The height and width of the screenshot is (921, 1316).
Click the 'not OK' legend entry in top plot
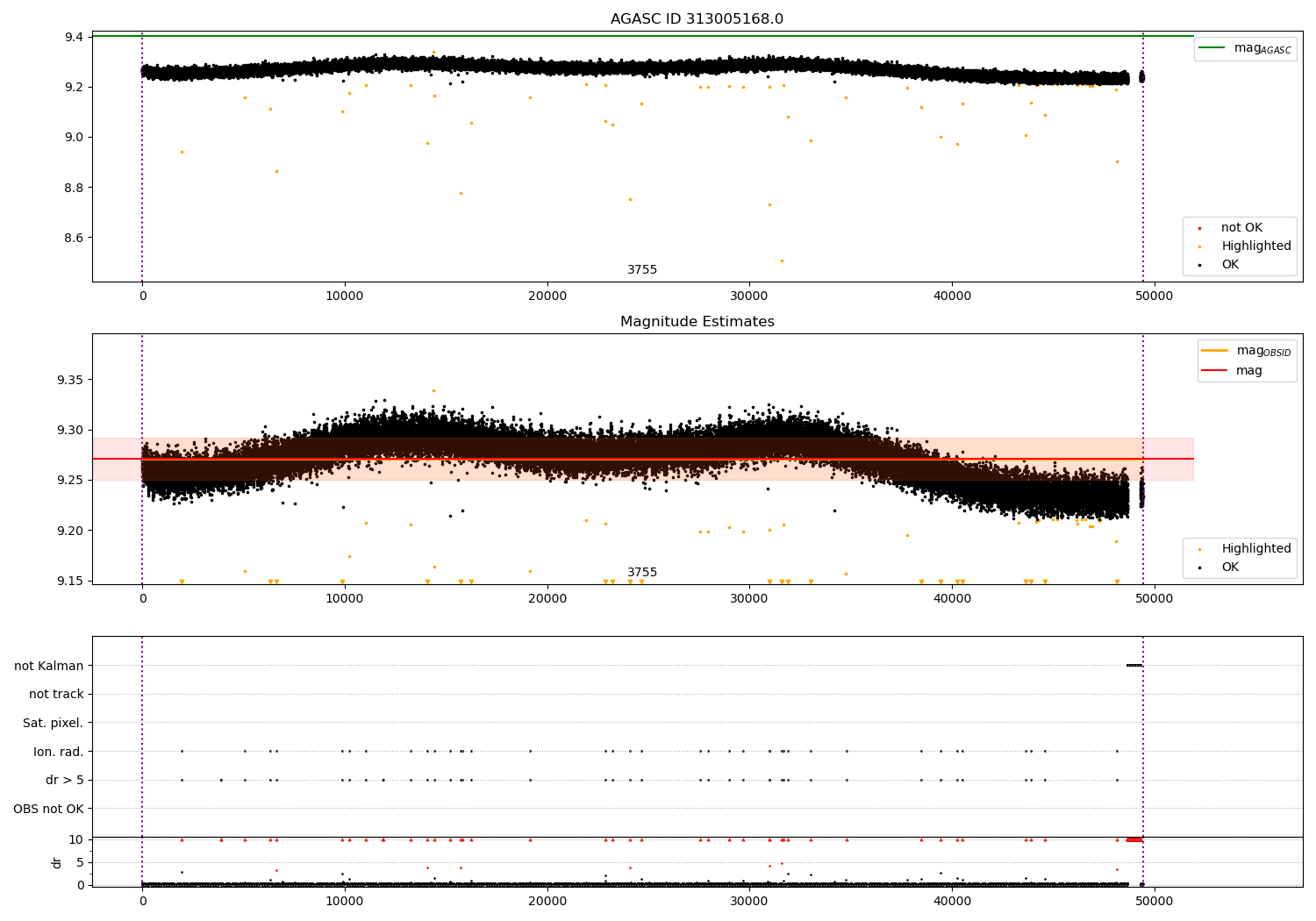(x=1241, y=228)
